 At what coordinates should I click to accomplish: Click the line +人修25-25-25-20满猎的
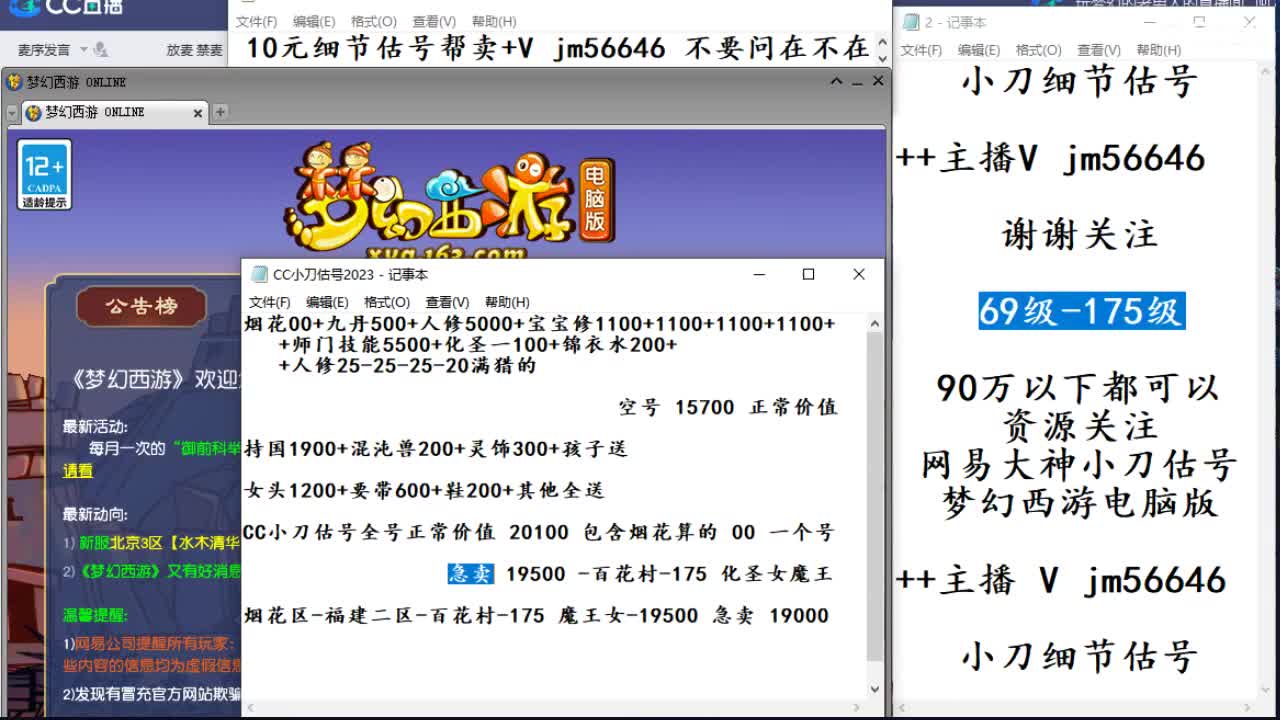pyautogui.click(x=408, y=365)
